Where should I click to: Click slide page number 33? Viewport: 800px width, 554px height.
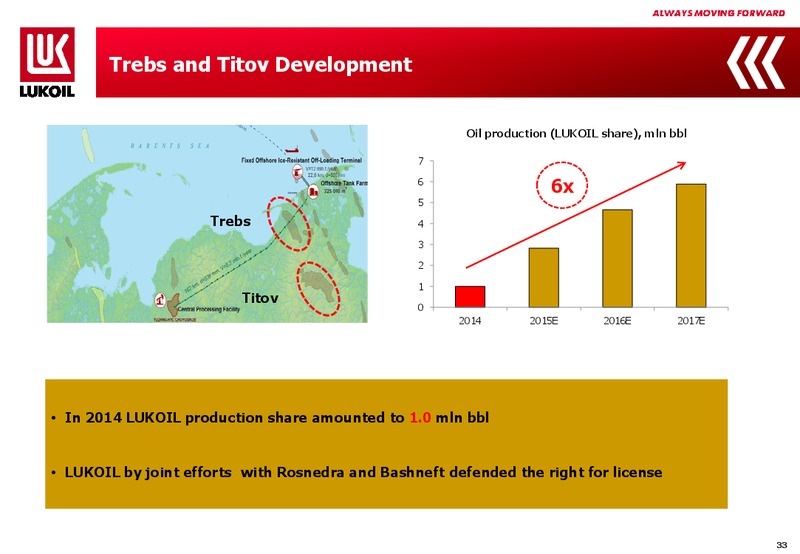[781, 545]
